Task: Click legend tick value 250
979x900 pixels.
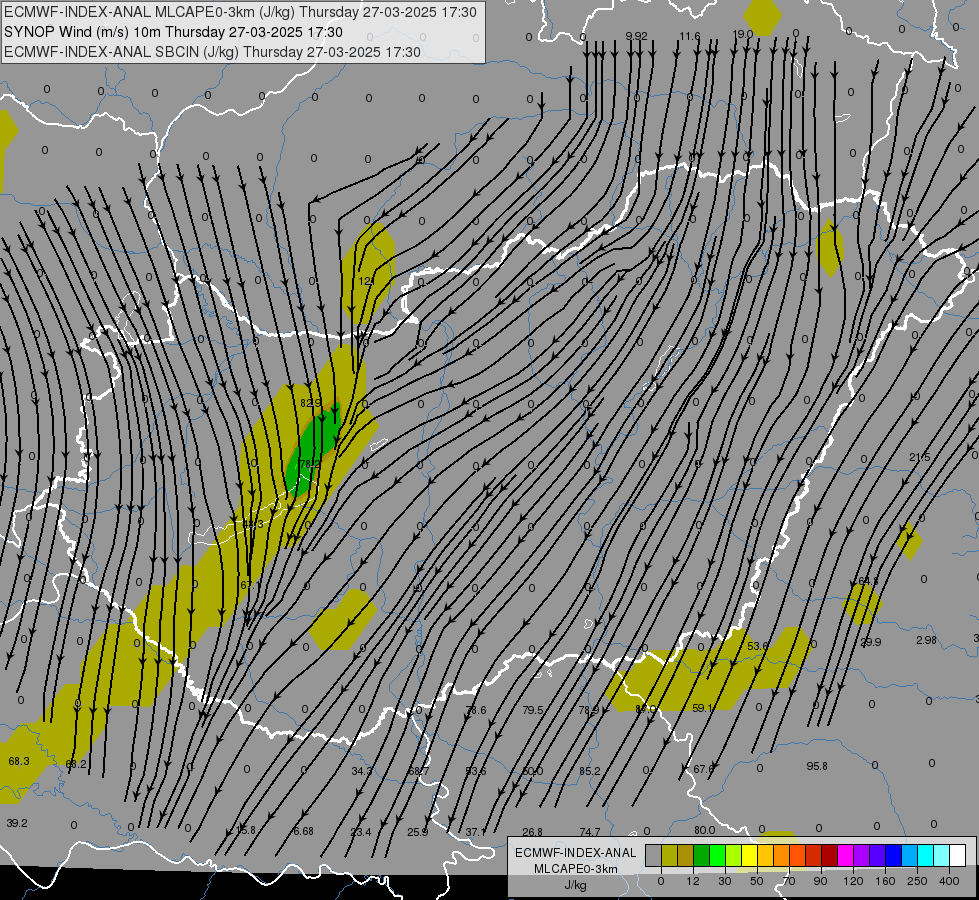Action: tap(917, 881)
